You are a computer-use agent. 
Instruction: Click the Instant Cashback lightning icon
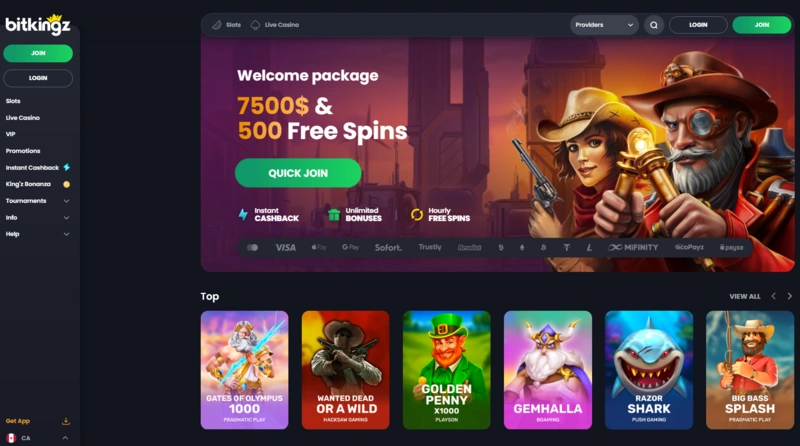pyautogui.click(x=67, y=167)
